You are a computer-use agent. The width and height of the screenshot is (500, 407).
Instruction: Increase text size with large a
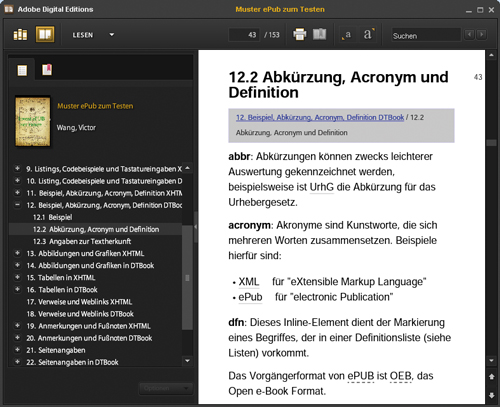[368, 34]
